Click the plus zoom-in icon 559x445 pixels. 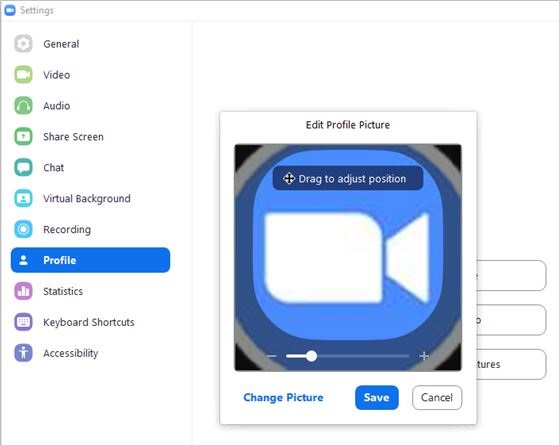(x=424, y=356)
